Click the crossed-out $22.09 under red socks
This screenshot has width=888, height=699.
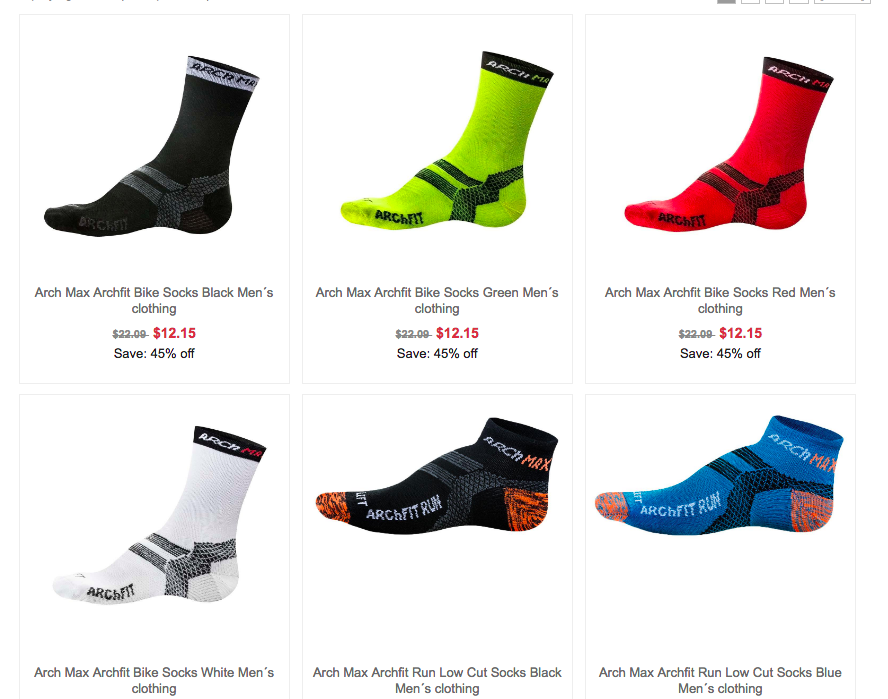pyautogui.click(x=697, y=334)
